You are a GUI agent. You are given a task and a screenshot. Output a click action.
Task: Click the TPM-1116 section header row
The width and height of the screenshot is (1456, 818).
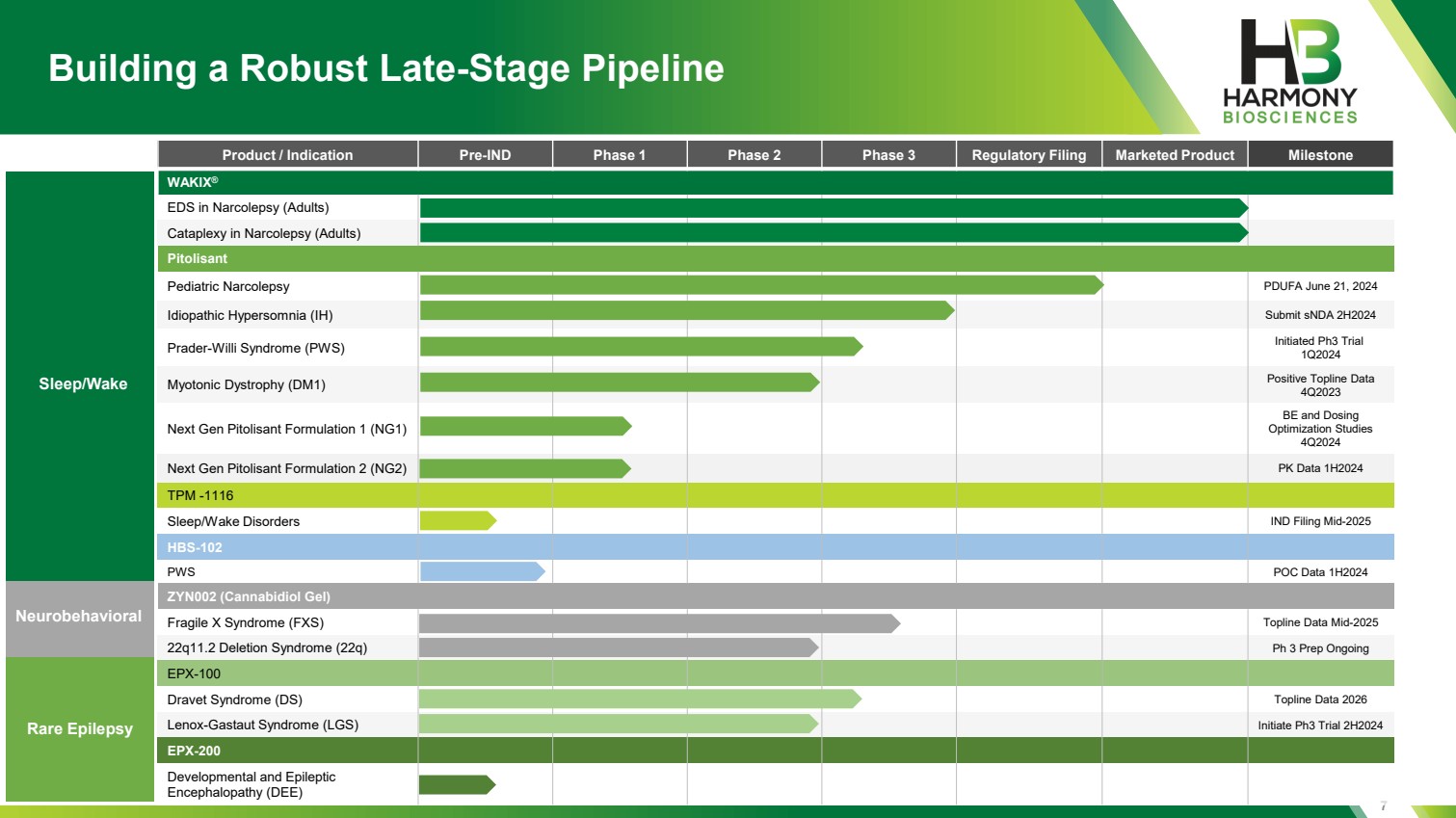coord(776,495)
